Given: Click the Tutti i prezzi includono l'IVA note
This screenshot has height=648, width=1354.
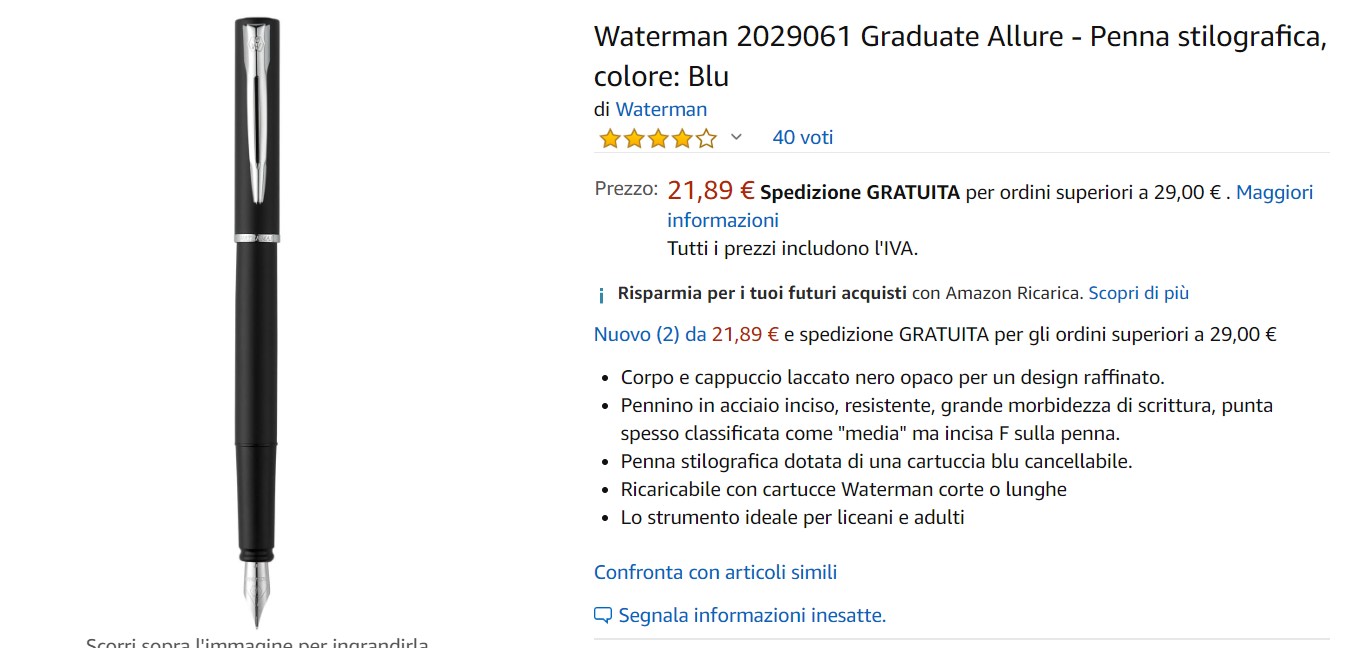Looking at the screenshot, I should coord(792,247).
